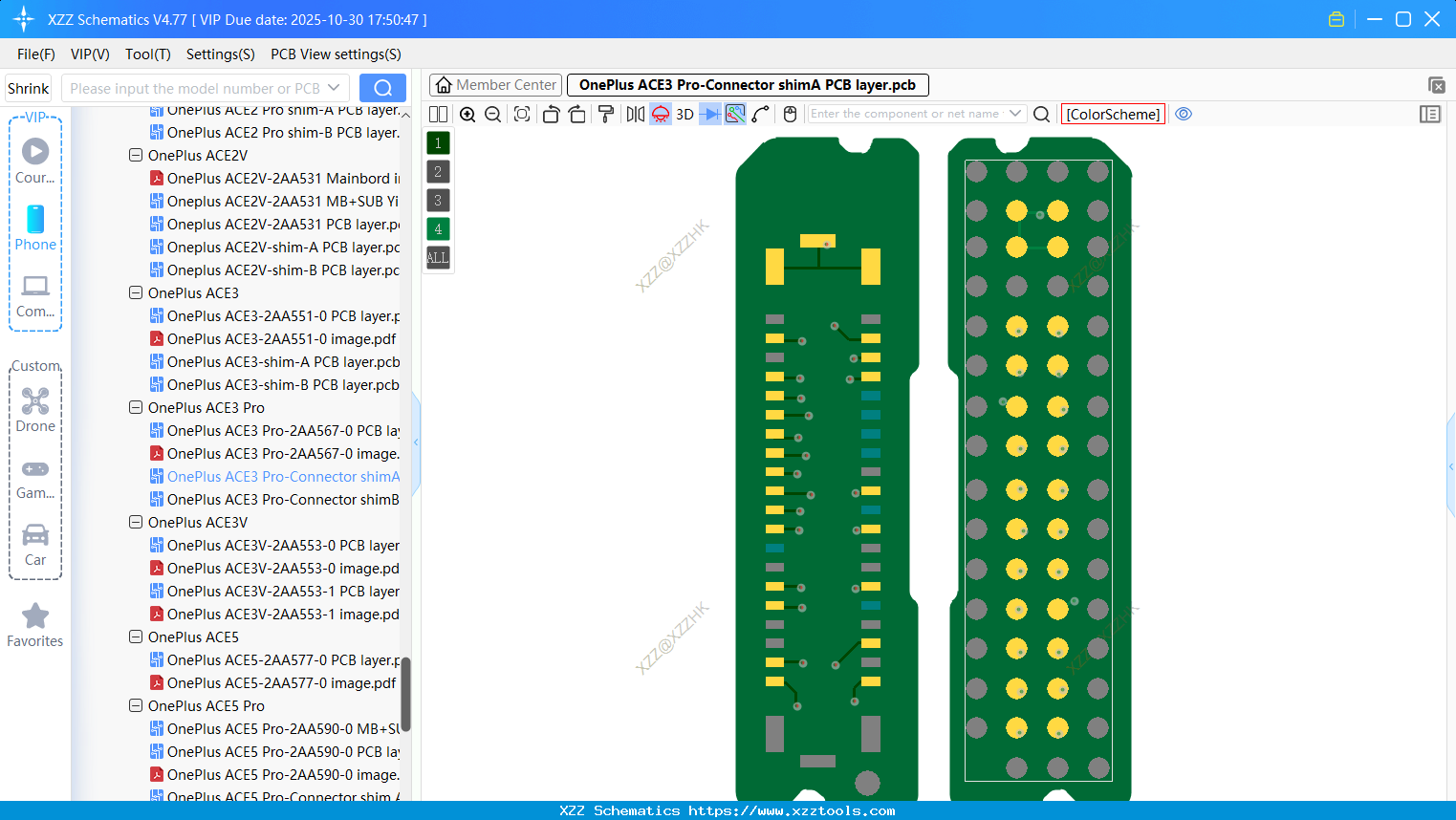Image resolution: width=1456 pixels, height=820 pixels.
Task: Open the Drone category in sidebar
Action: (35, 410)
